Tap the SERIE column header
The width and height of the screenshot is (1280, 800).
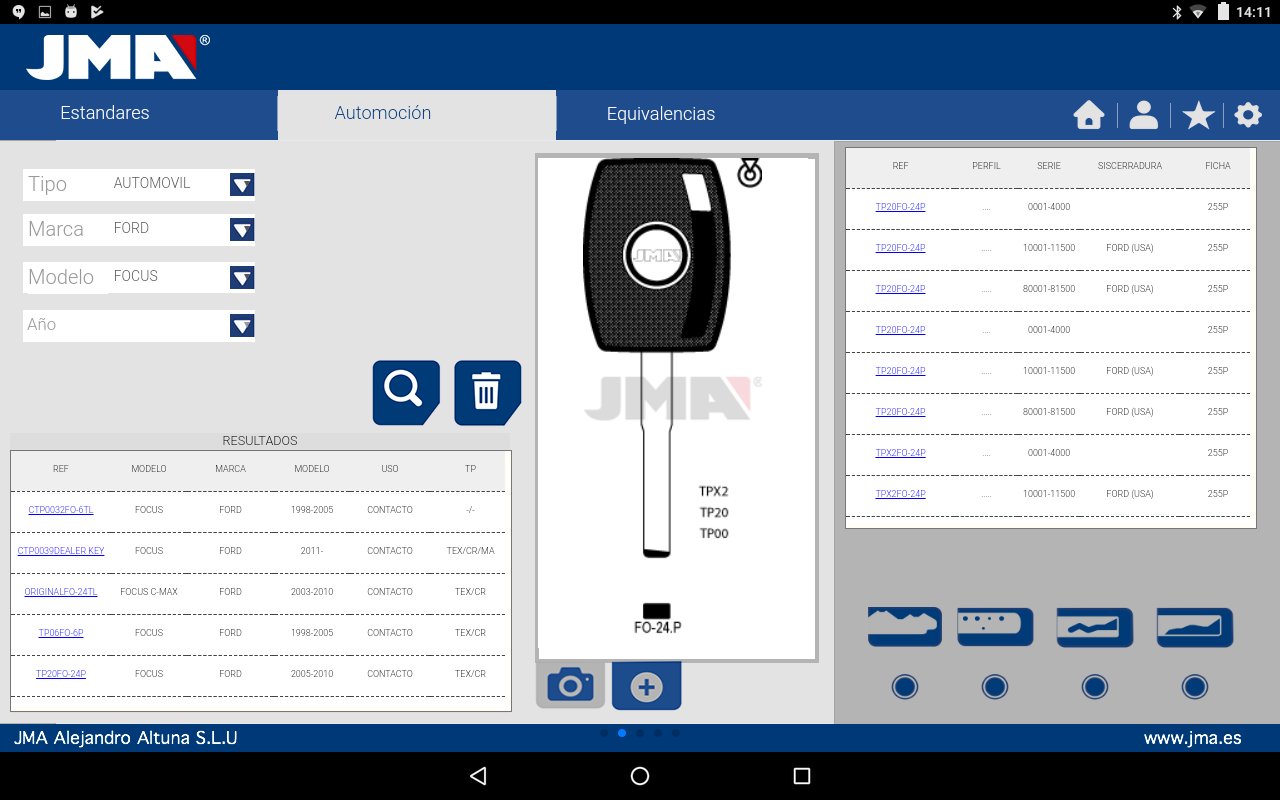click(1049, 166)
